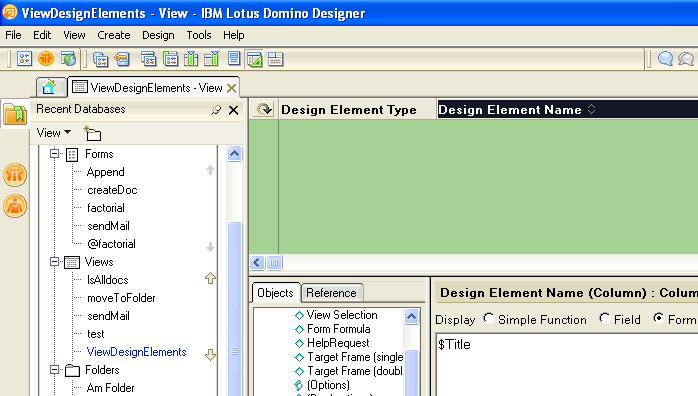Click the left arrow of the view's horizontal scrollbar
698x396 pixels.
257,263
